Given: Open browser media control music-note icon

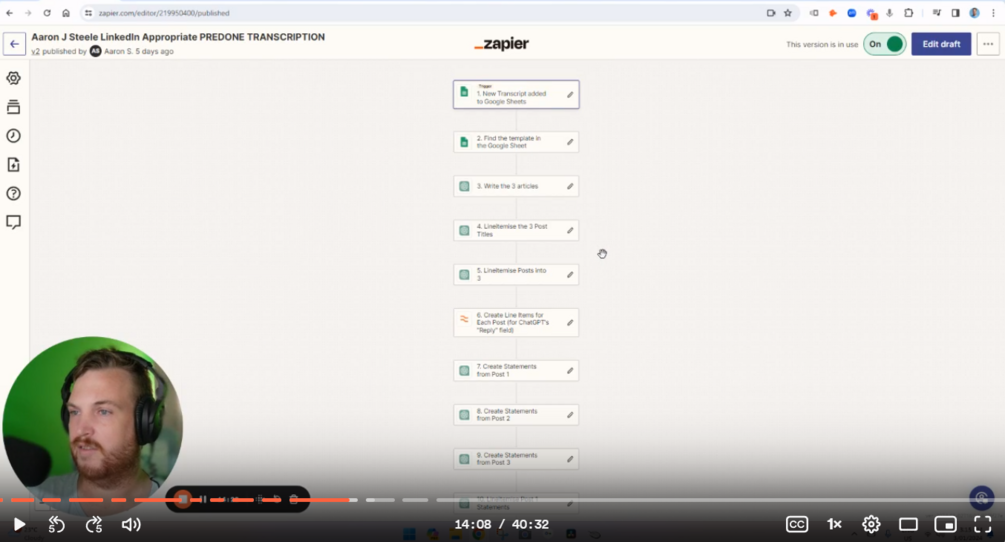Looking at the screenshot, I should [936, 13].
